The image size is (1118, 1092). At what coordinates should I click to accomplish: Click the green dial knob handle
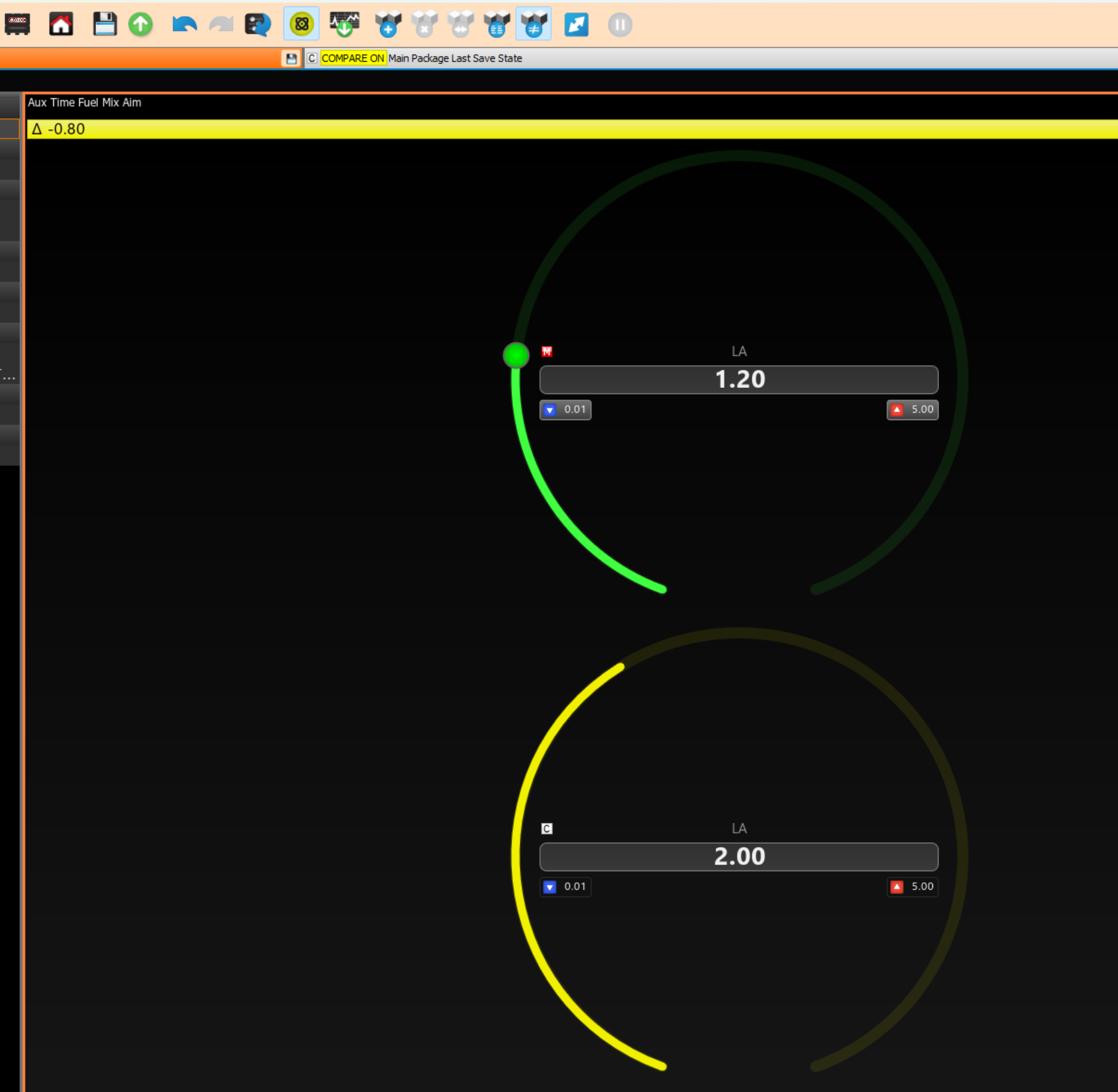tap(516, 355)
